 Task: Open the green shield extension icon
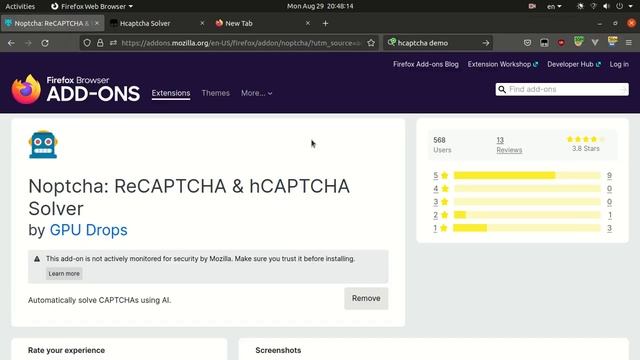(578, 42)
